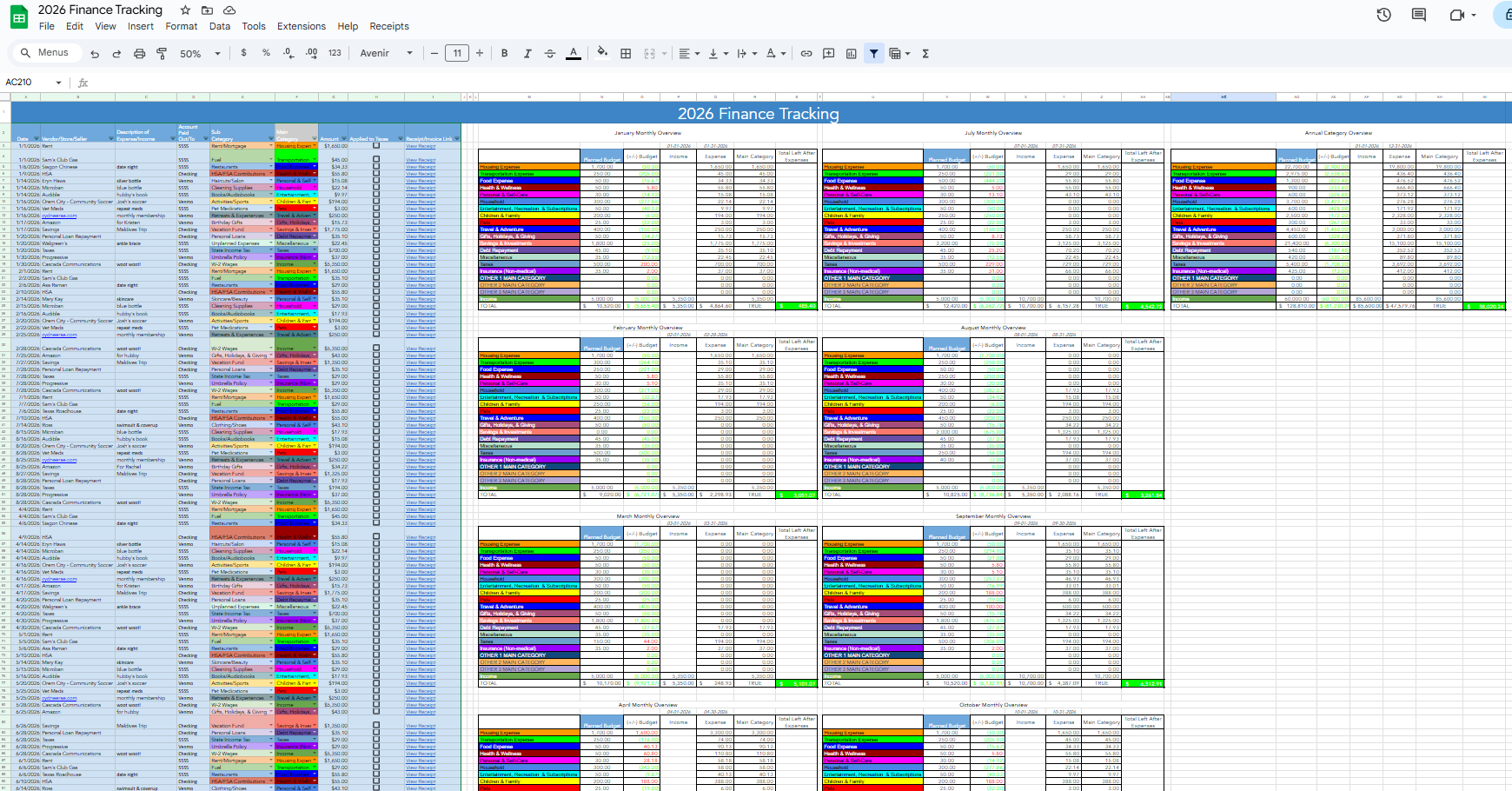This screenshot has height=791, width=1512.
Task: Open the insert link tool
Action: coord(806,53)
